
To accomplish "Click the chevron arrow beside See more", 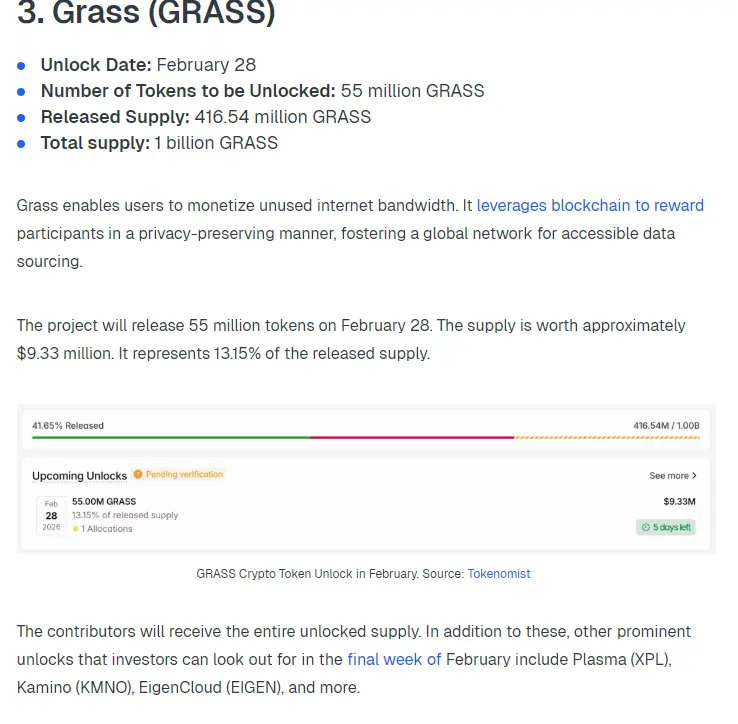I will 694,476.
